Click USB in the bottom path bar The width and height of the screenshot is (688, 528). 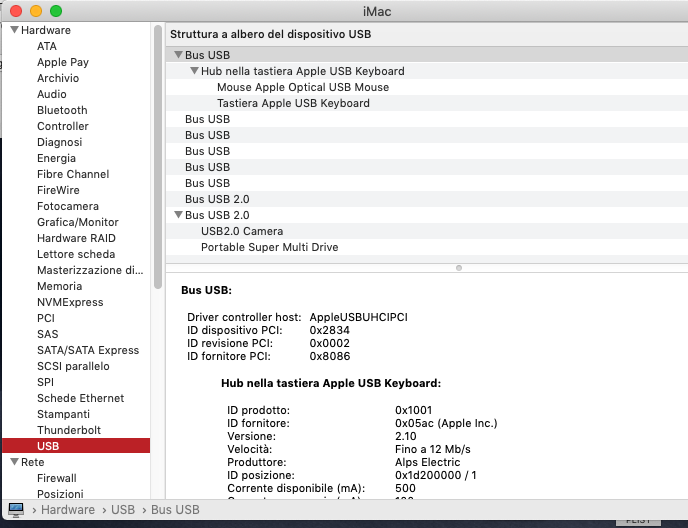[123, 510]
